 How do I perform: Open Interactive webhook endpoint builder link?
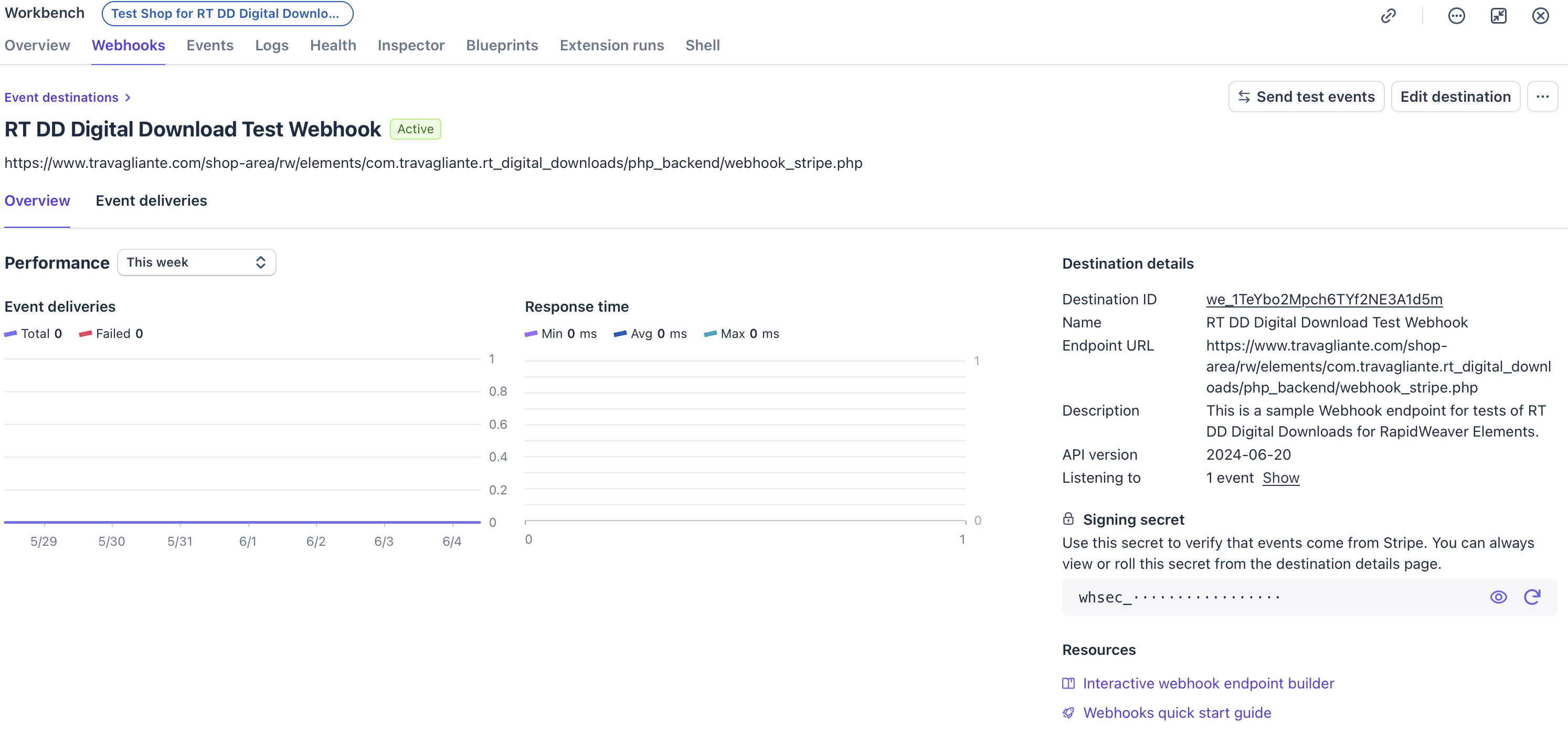tap(1208, 684)
